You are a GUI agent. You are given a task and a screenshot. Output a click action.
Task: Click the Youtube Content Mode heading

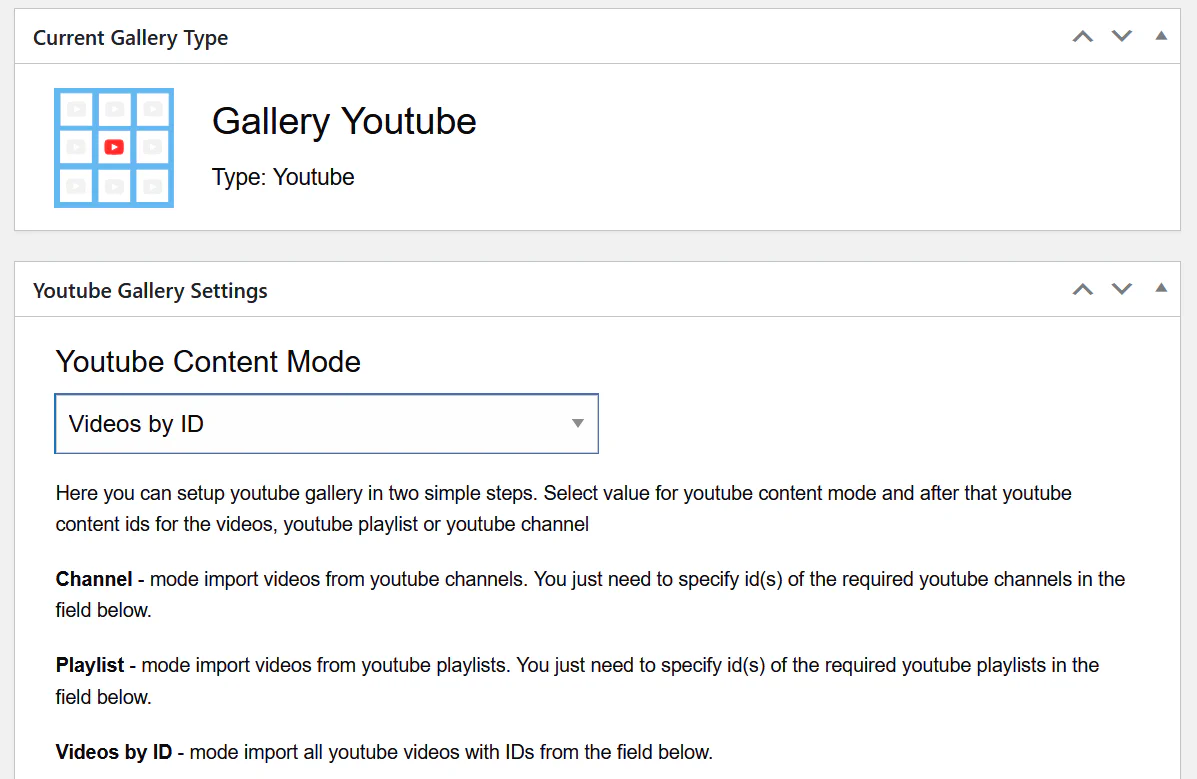(208, 361)
